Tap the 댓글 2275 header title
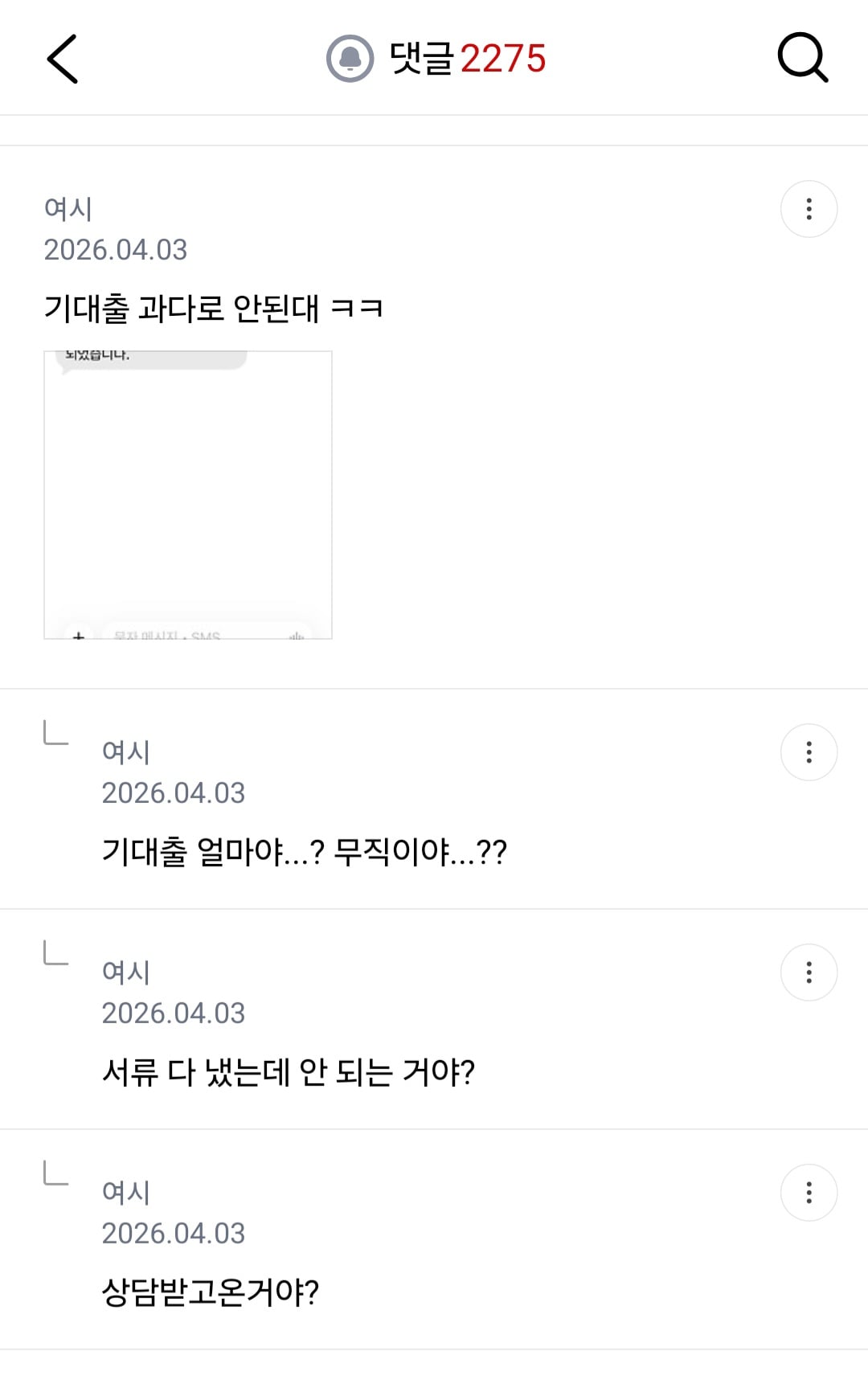This screenshot has height=1380, width=868. (468, 59)
